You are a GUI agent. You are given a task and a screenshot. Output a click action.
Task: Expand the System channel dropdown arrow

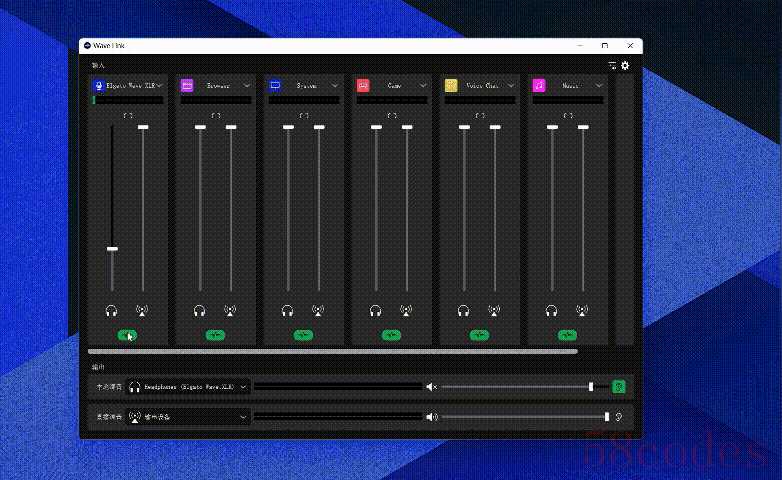click(x=335, y=86)
